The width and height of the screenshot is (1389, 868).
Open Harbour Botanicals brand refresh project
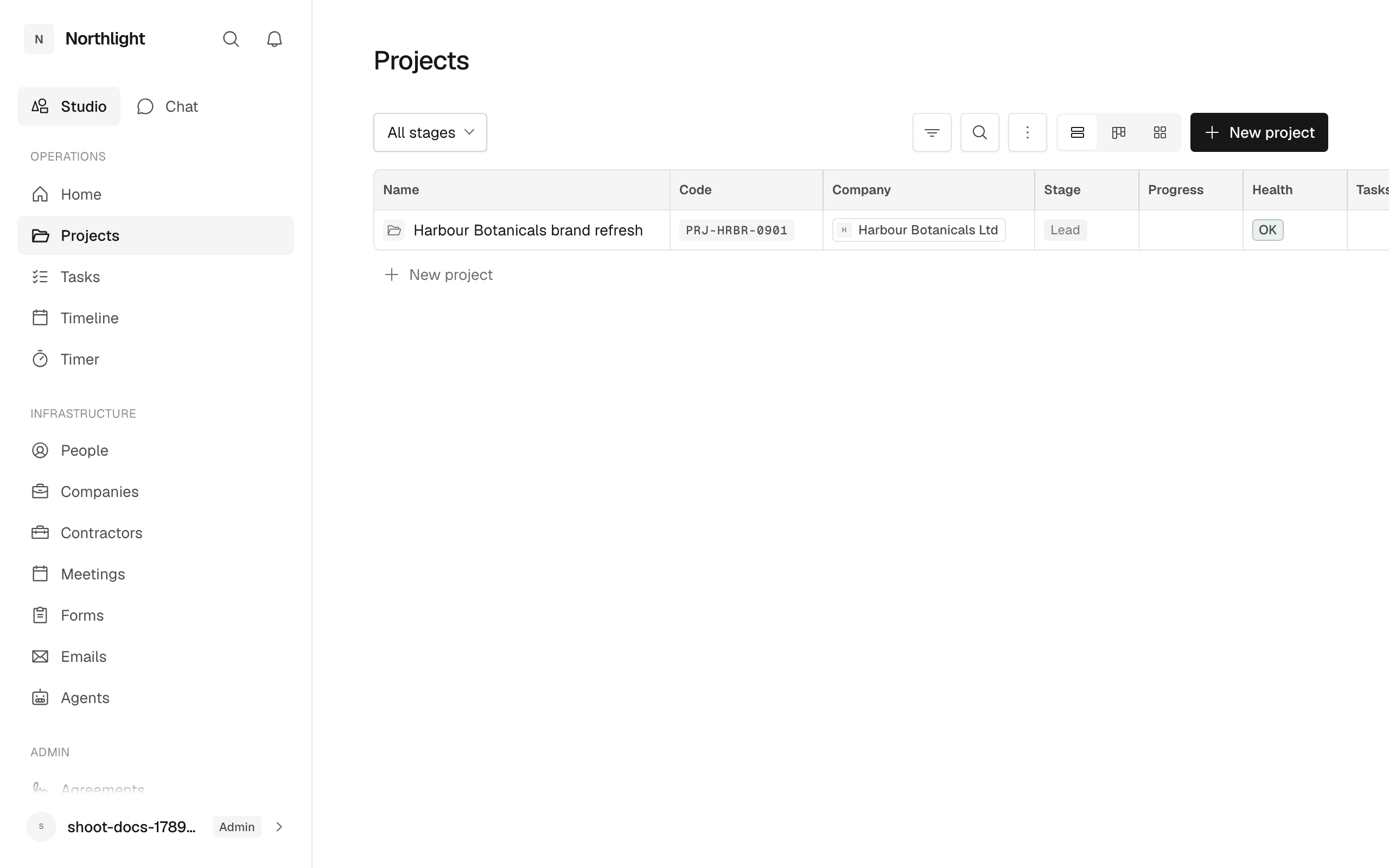[528, 230]
